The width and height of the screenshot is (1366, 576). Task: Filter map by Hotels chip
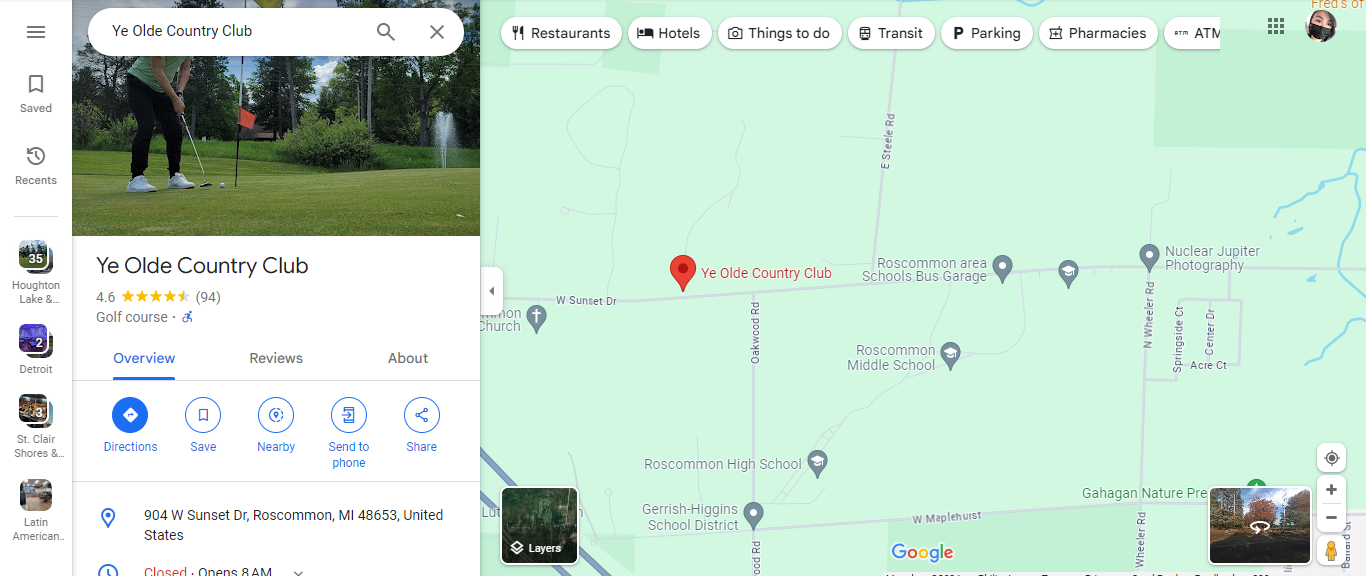click(x=670, y=33)
